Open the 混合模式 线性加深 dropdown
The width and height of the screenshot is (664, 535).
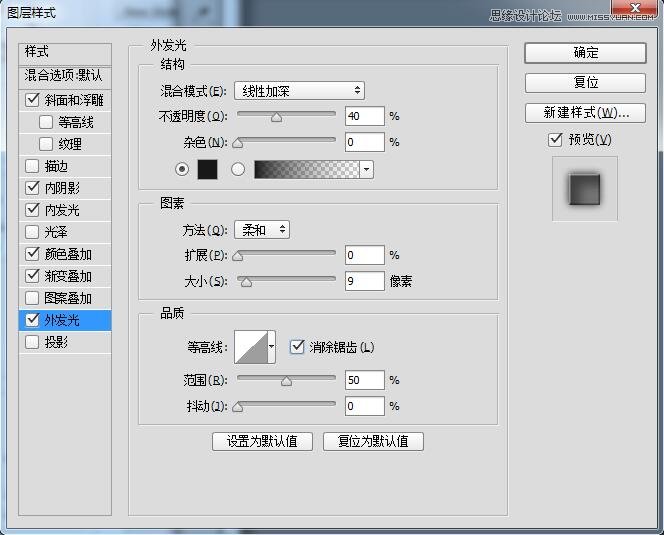tap(299, 91)
